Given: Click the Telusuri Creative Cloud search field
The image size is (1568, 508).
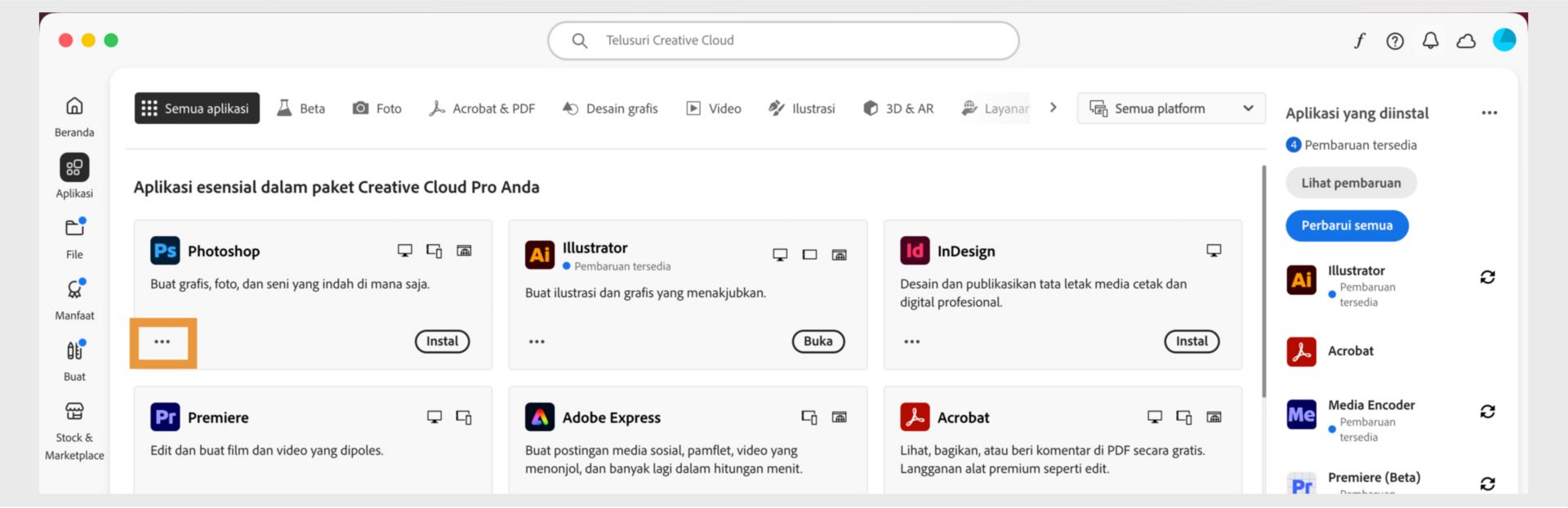Looking at the screenshot, I should [783, 40].
